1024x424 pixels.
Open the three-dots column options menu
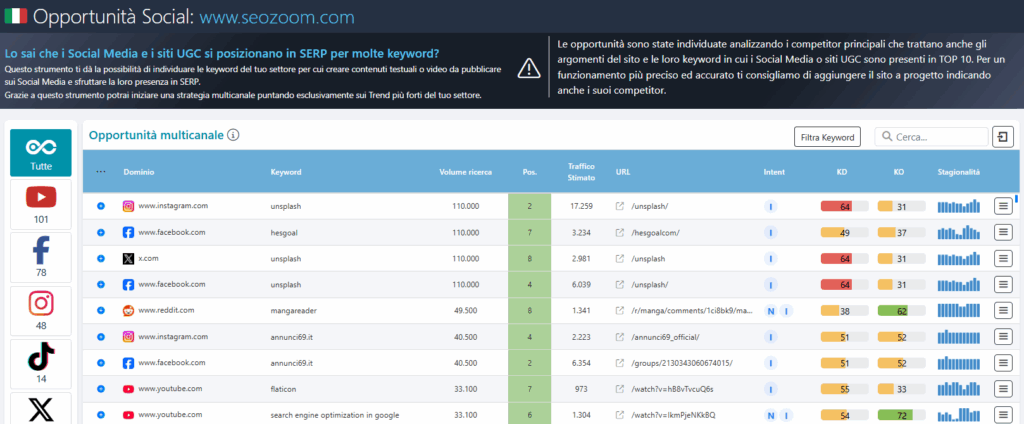point(101,172)
